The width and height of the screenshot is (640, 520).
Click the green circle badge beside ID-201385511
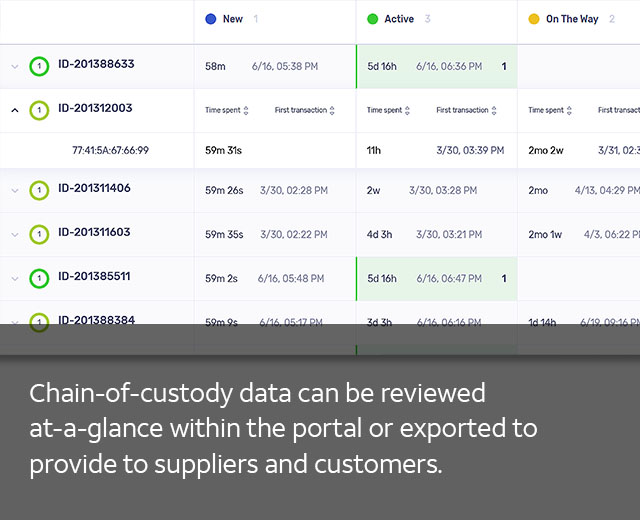click(39, 279)
